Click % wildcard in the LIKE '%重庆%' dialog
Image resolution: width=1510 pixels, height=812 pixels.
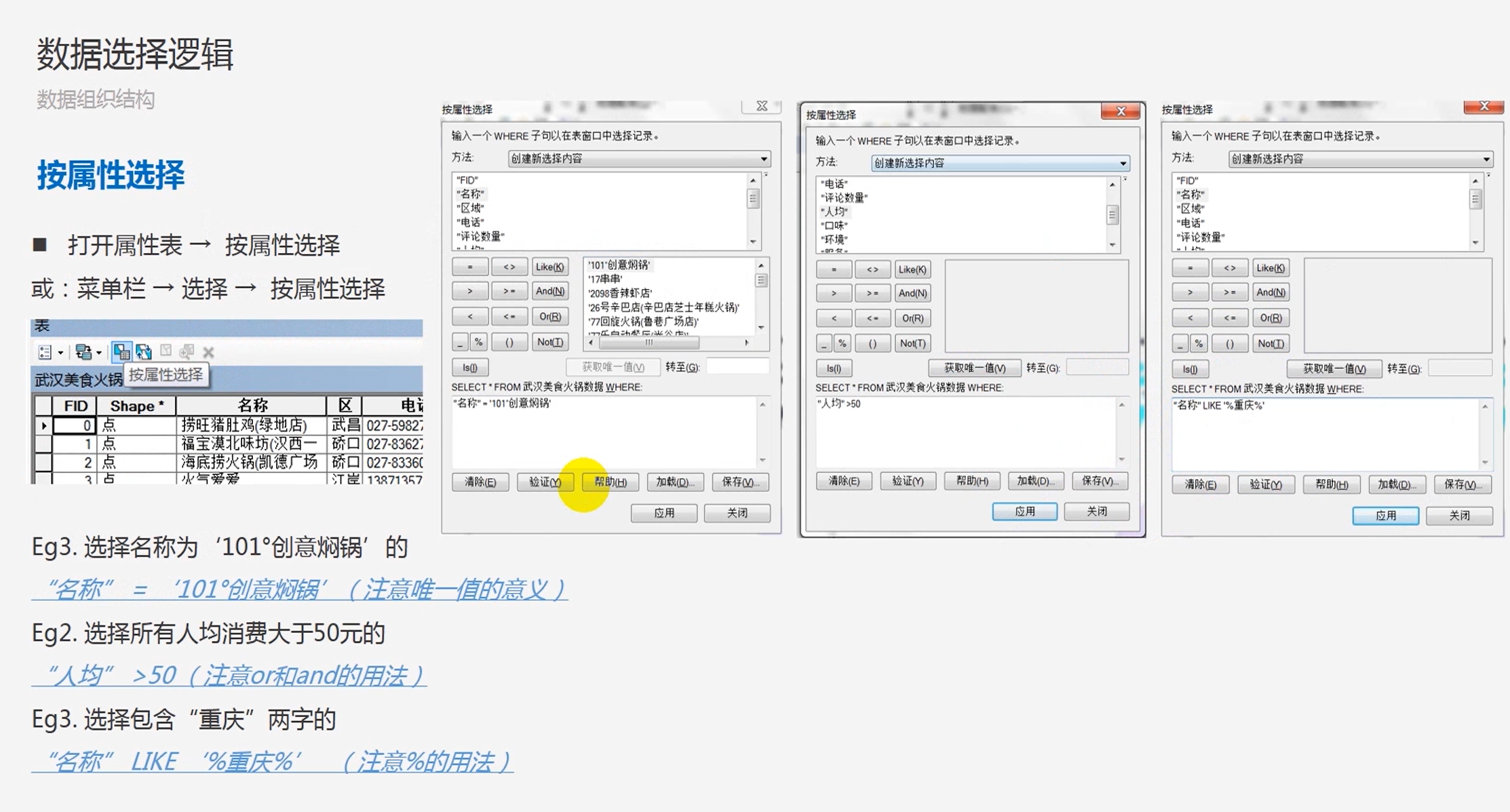[x=1199, y=344]
